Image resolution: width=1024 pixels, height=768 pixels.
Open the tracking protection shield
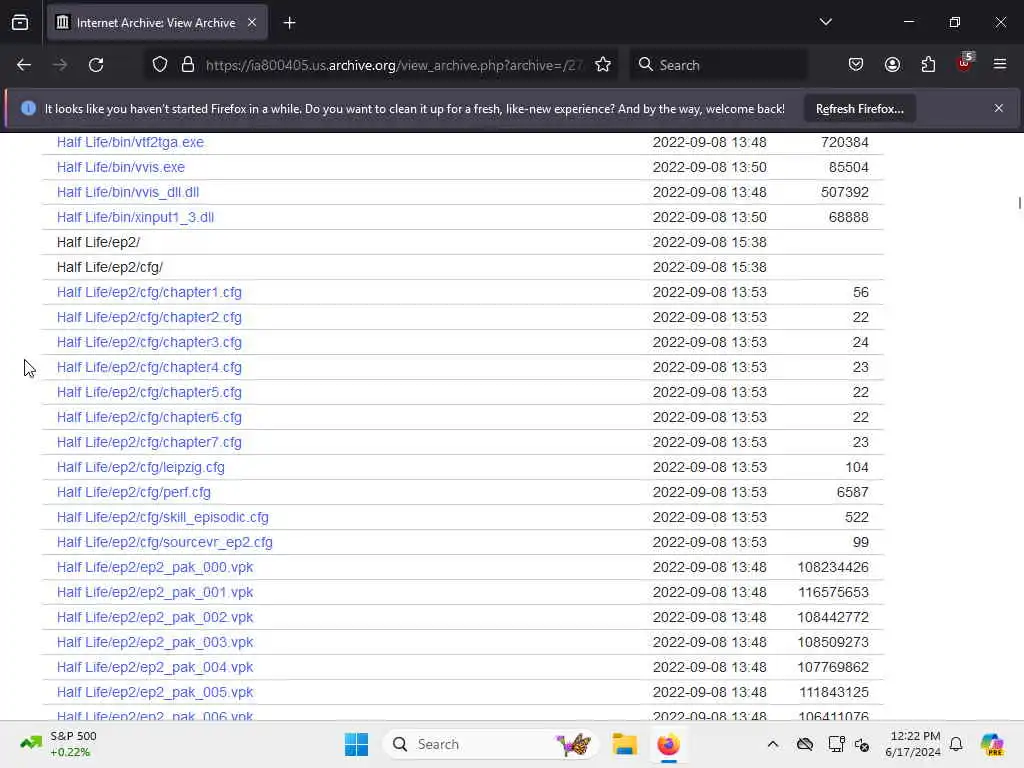(x=160, y=65)
